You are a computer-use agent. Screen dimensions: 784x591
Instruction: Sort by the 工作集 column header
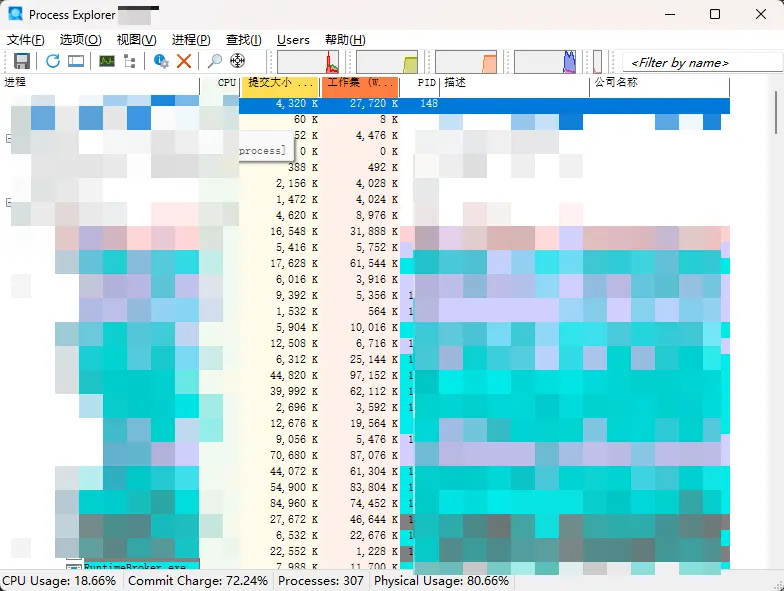[360, 86]
